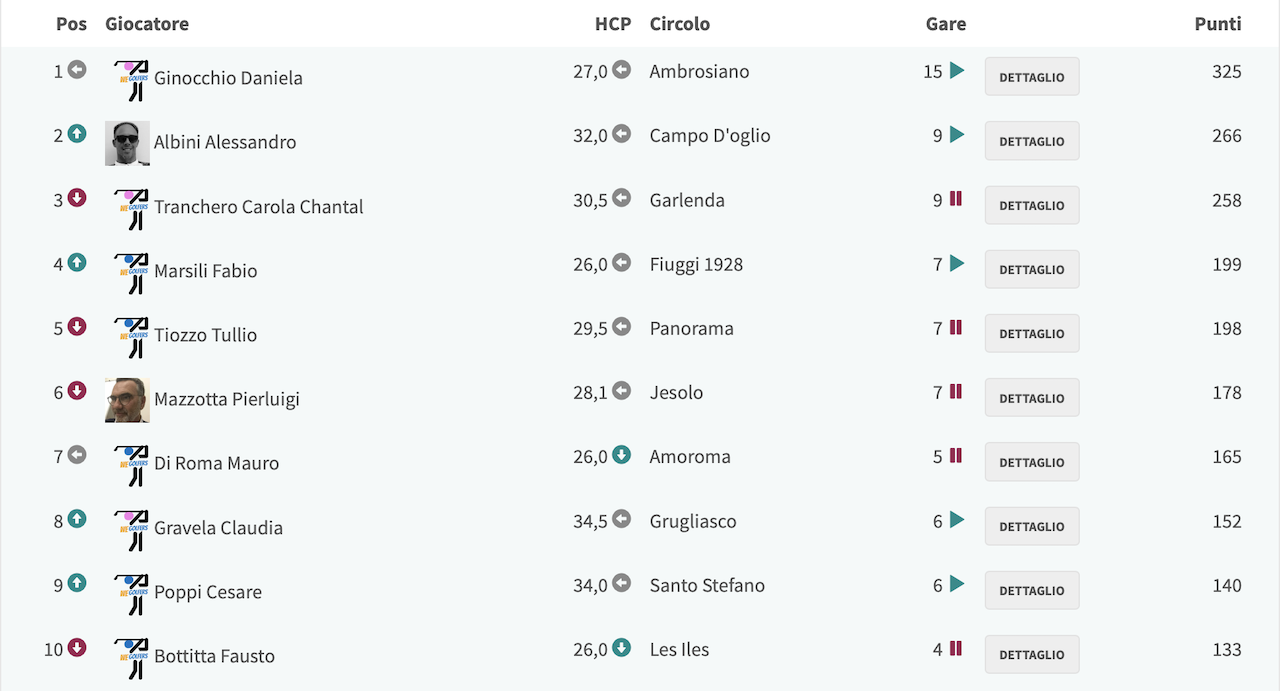Click pause icon next to Mazzotta Pierluigi's gare

(955, 391)
